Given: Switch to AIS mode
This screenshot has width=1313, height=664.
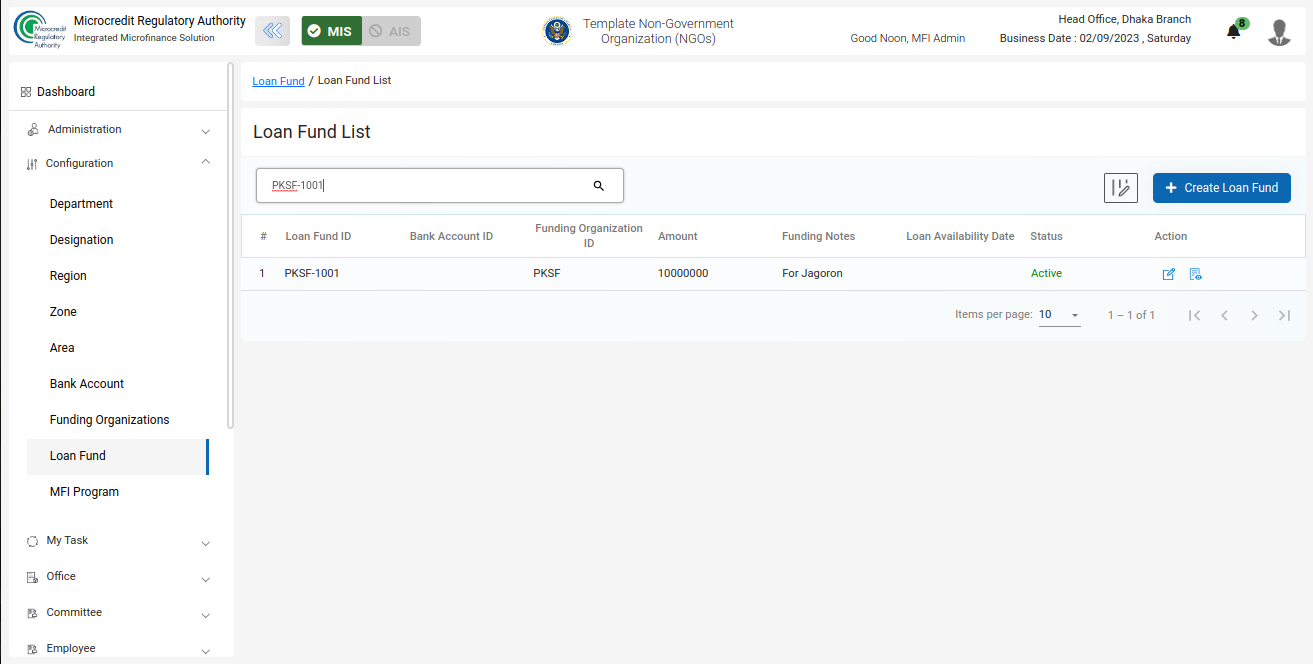Looking at the screenshot, I should pyautogui.click(x=391, y=31).
